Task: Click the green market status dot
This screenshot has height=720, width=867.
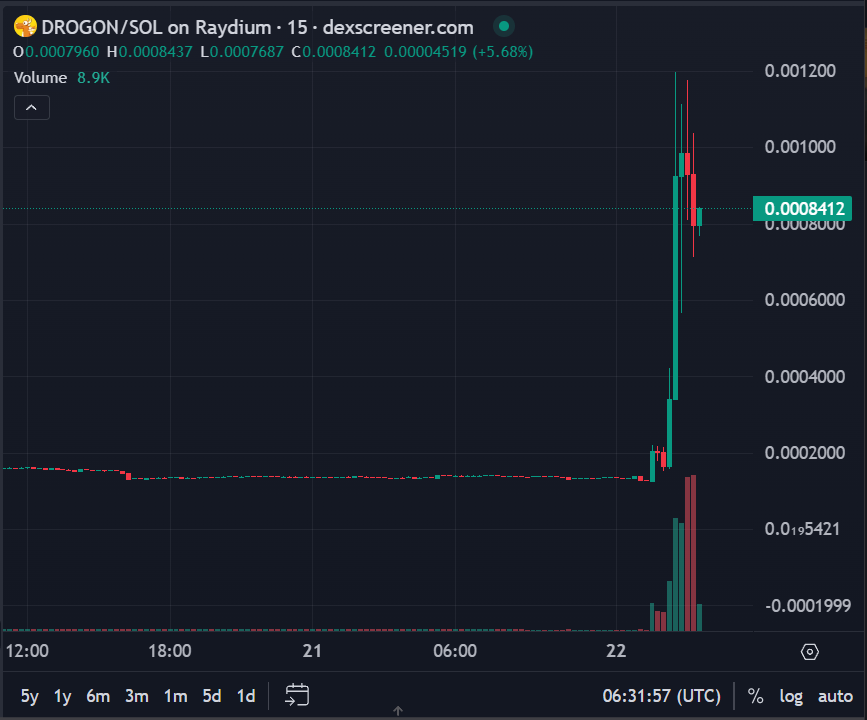Action: 504,26
